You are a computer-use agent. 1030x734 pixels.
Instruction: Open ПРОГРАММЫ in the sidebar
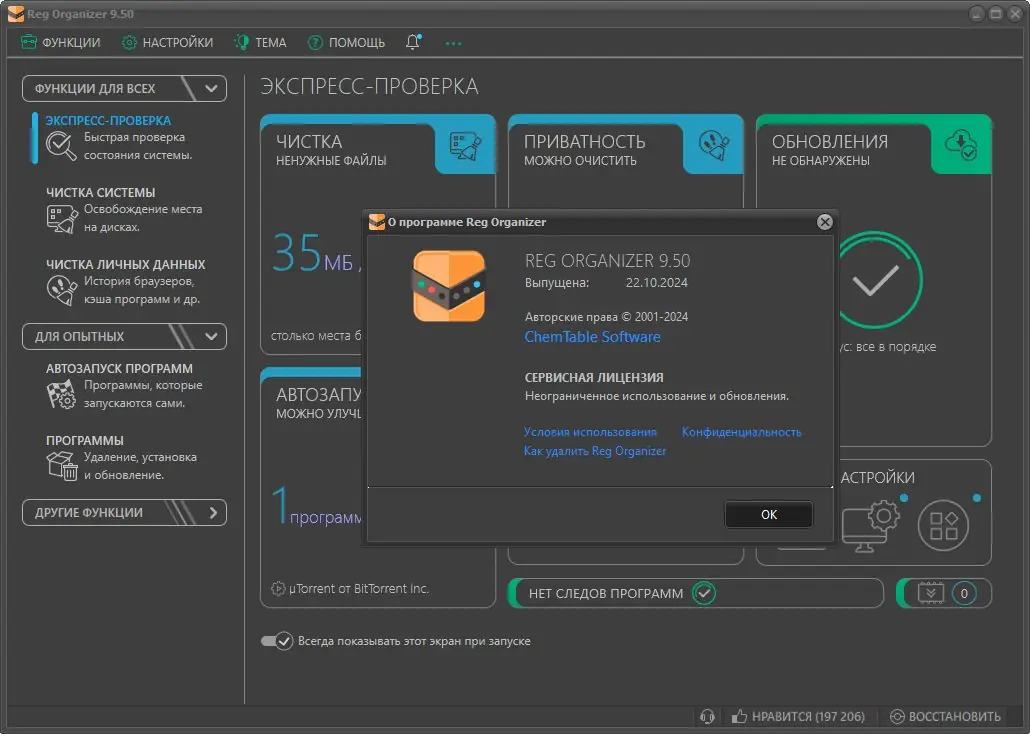(85, 440)
